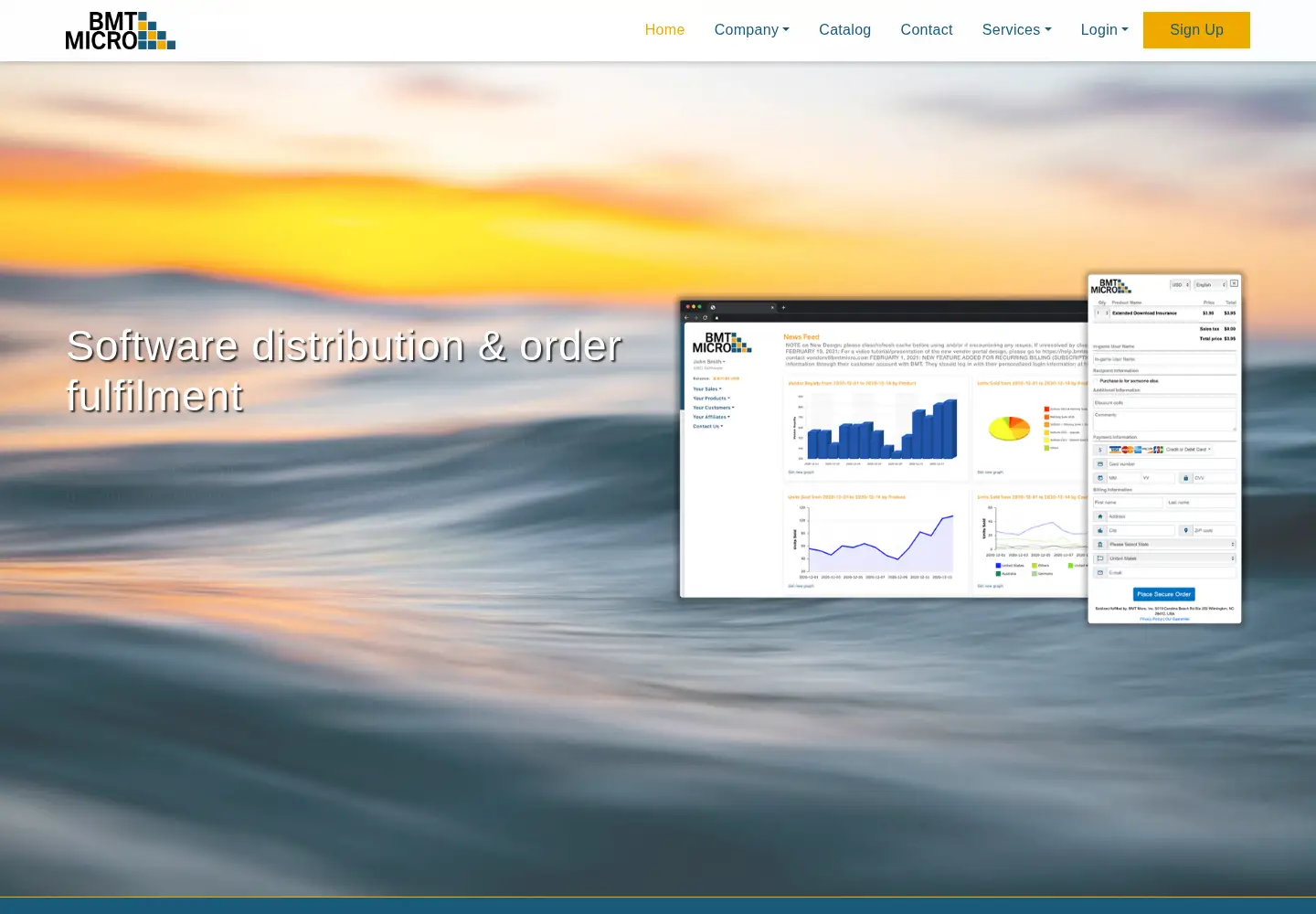Click the vendor dashboard screenshot with charts
This screenshot has width=1316, height=914.
pyautogui.click(x=884, y=448)
